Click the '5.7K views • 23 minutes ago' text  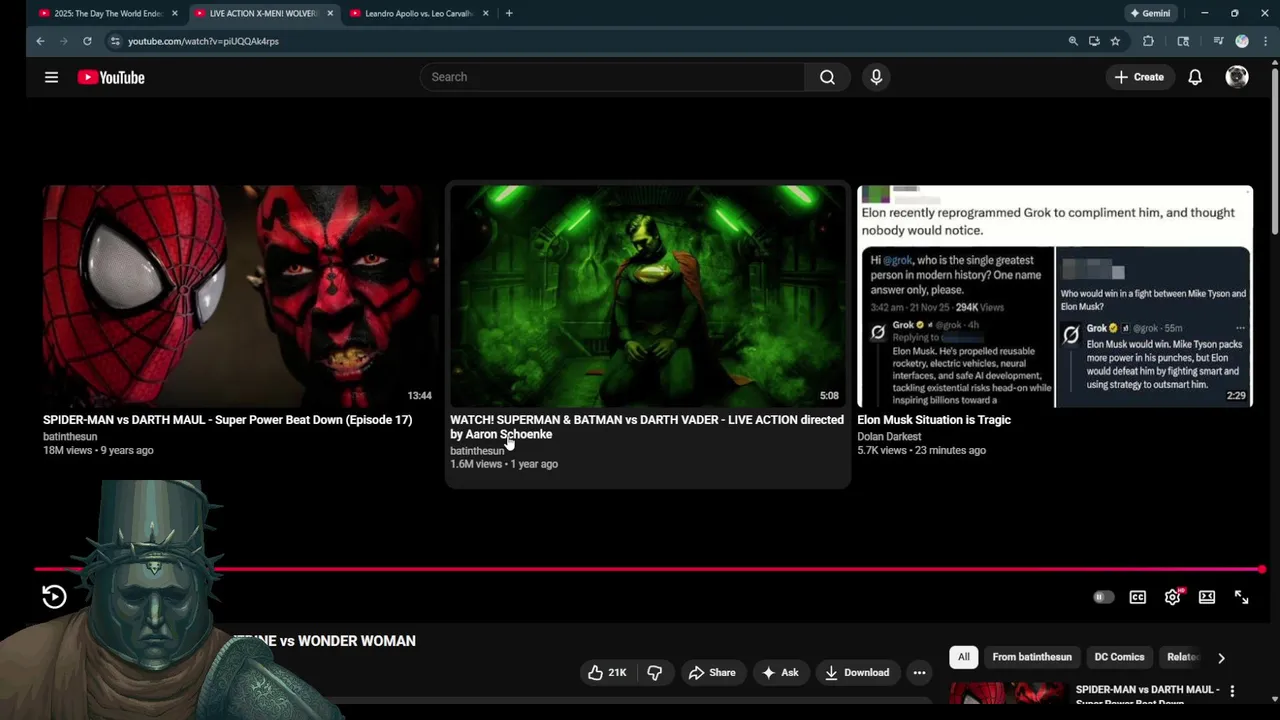coord(921,450)
